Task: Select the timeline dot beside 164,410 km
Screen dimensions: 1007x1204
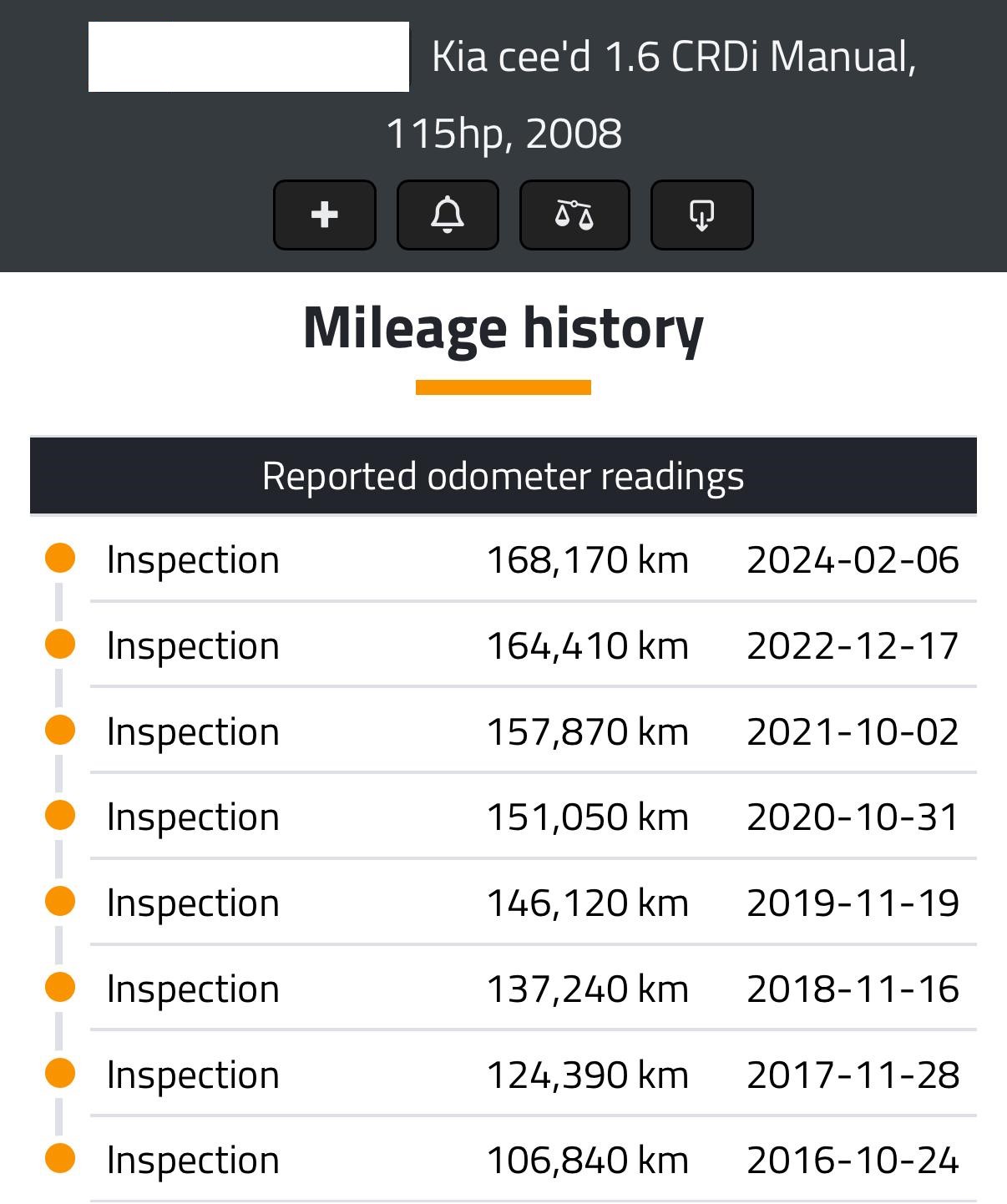Action: point(60,644)
